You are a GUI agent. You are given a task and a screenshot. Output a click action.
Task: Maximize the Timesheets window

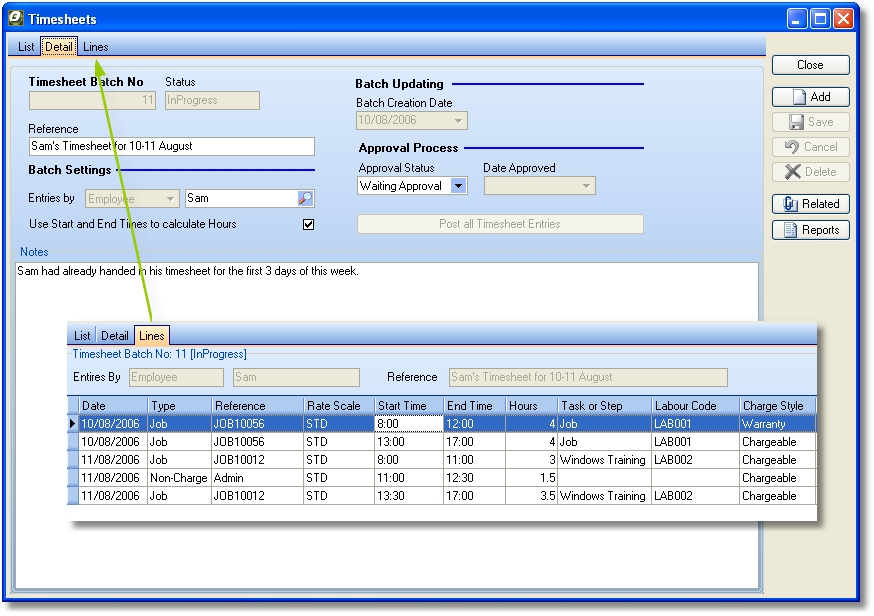(x=821, y=18)
